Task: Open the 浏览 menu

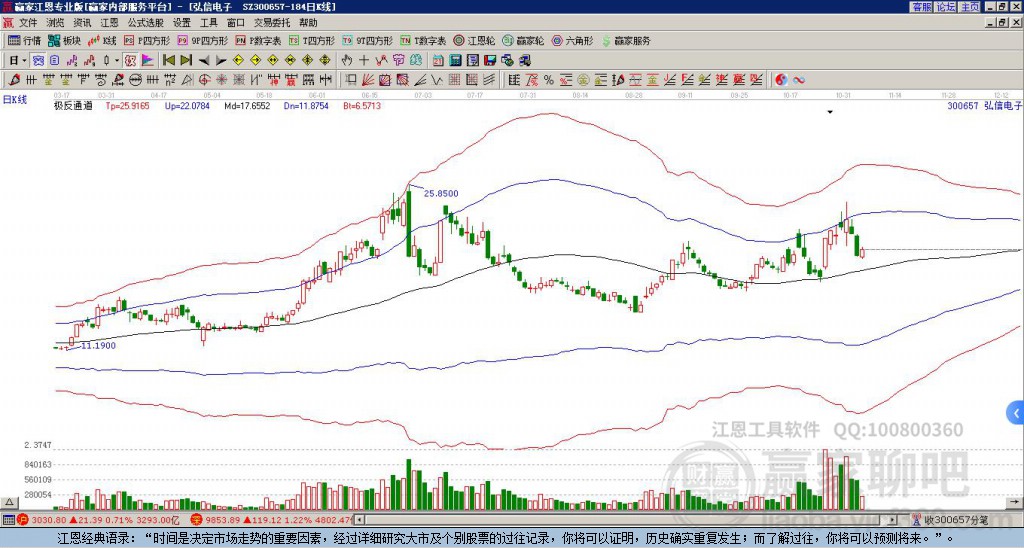Action: click(x=56, y=23)
